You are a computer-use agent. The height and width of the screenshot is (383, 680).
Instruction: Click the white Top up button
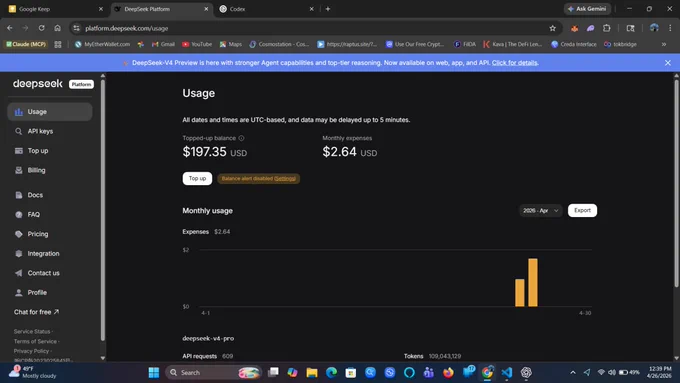click(x=197, y=178)
